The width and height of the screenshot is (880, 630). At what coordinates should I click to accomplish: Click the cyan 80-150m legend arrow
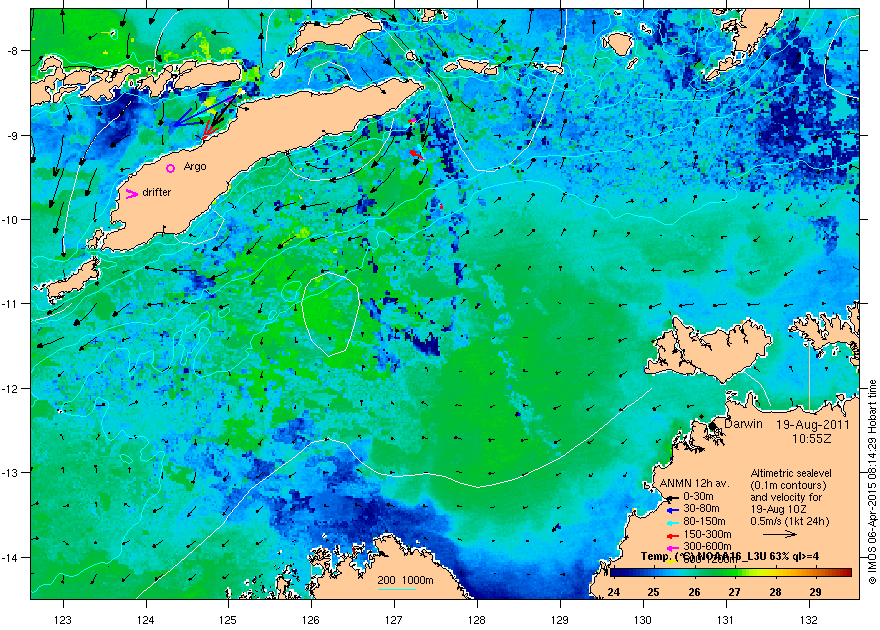[673, 523]
